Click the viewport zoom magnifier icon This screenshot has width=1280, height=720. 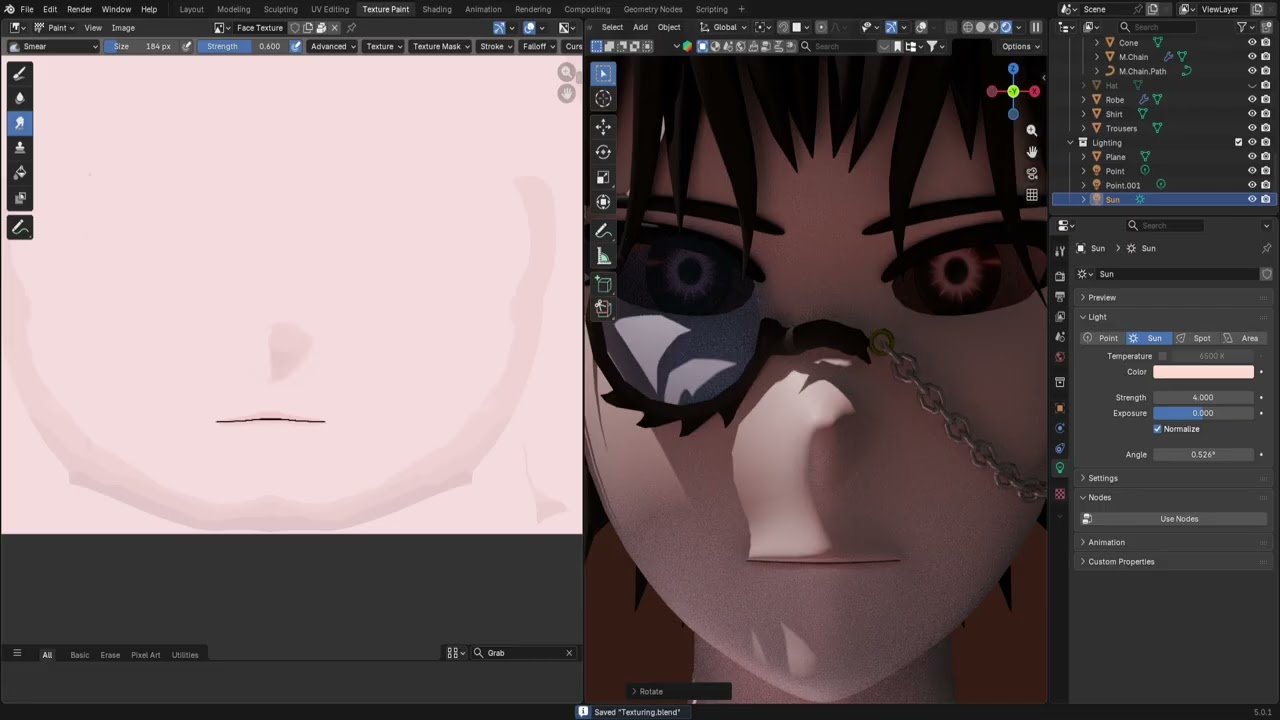1032,130
